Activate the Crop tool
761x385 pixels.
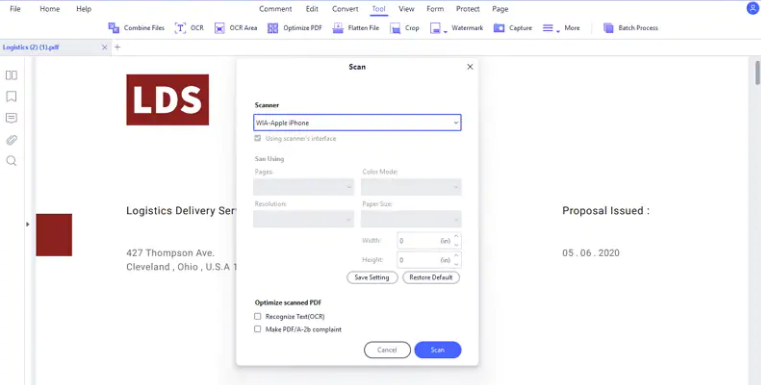pyautogui.click(x=404, y=28)
